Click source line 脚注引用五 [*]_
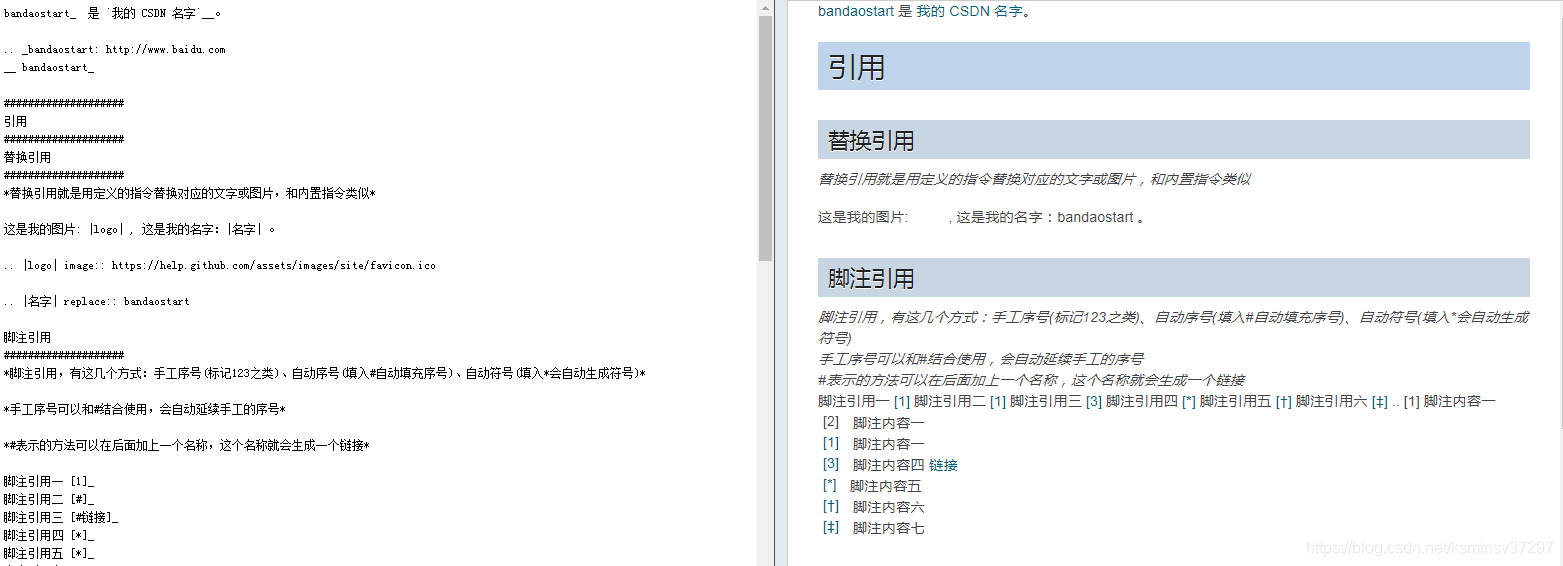 [49, 553]
